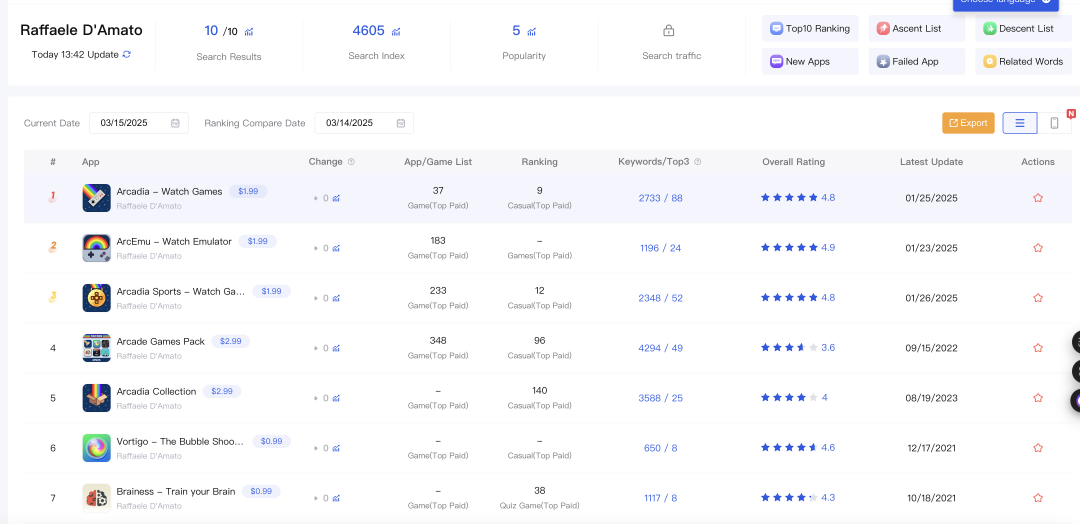
Task: Click the 3.6 star rating of Arcade Games Pack
Action: click(x=798, y=348)
